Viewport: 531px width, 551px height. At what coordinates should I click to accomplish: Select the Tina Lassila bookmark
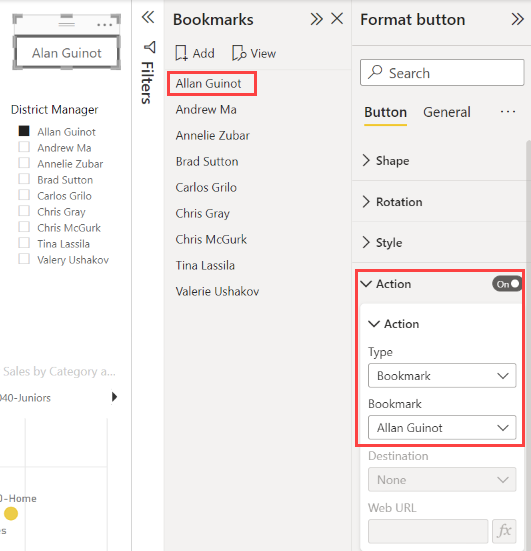[x=205, y=266]
